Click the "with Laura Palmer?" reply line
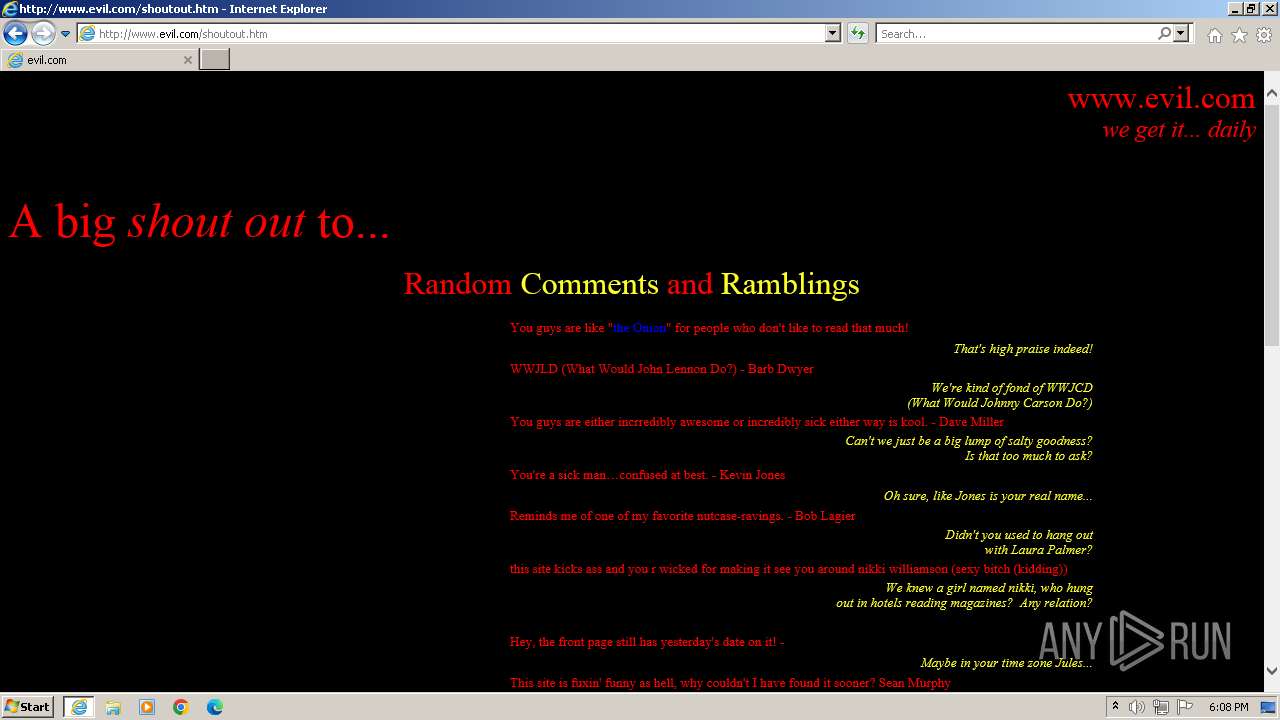This screenshot has height=720, width=1280. tap(1038, 550)
